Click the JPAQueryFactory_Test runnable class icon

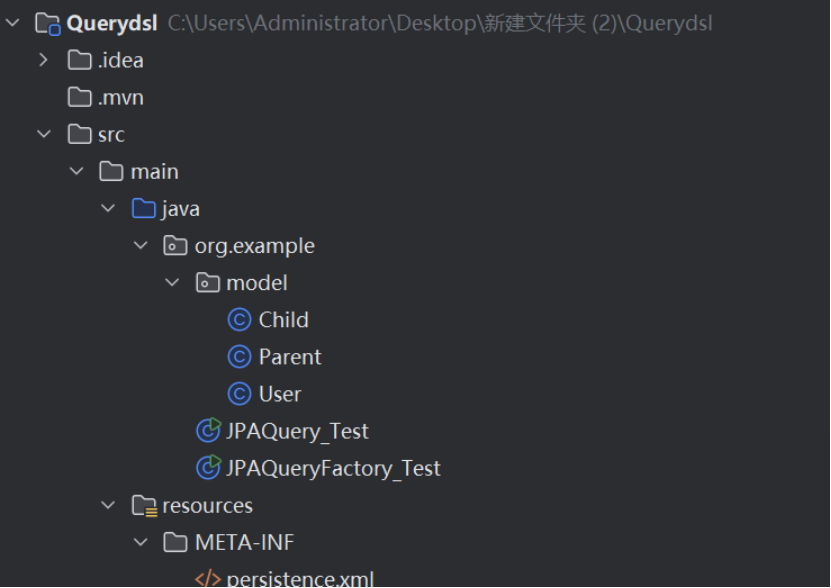pyautogui.click(x=208, y=468)
